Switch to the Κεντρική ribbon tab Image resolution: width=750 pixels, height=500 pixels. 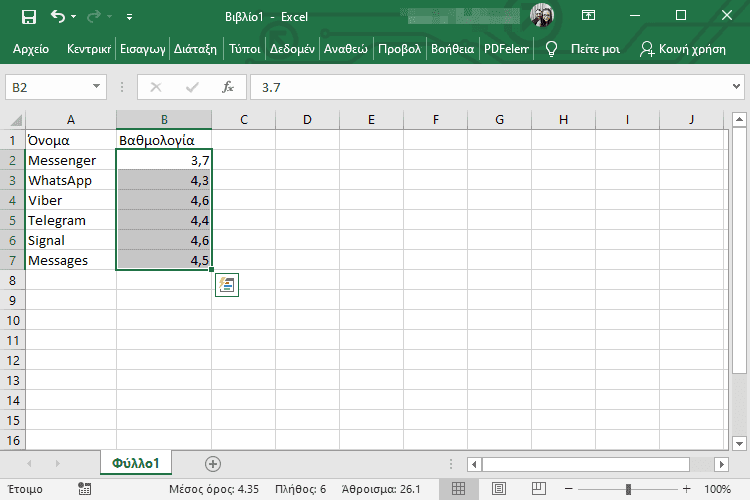89,49
